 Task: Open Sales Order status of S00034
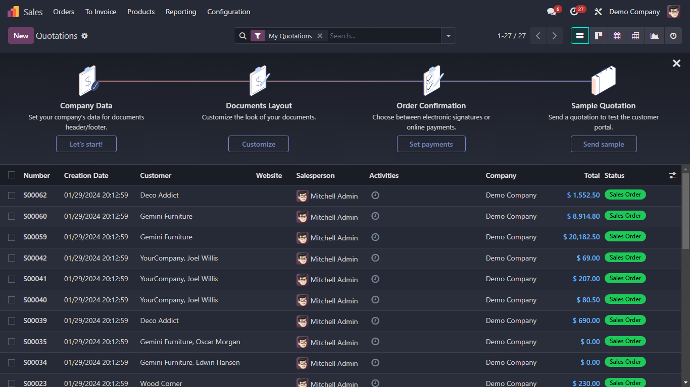[x=625, y=362]
